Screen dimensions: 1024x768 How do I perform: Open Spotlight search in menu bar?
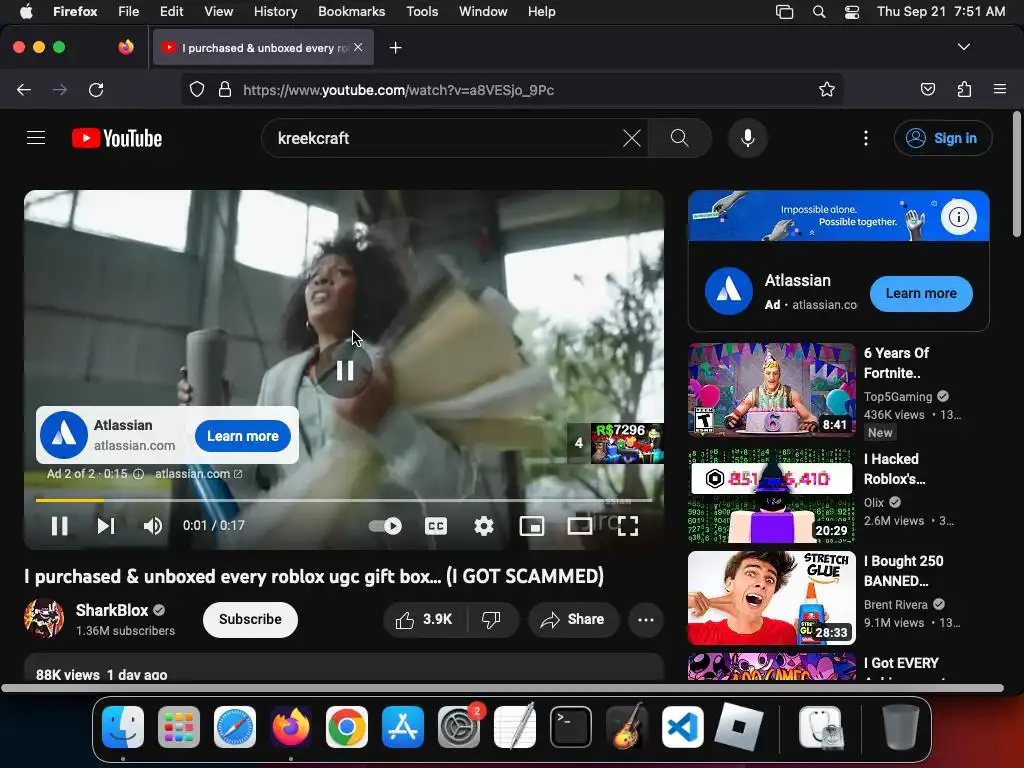[x=819, y=12]
